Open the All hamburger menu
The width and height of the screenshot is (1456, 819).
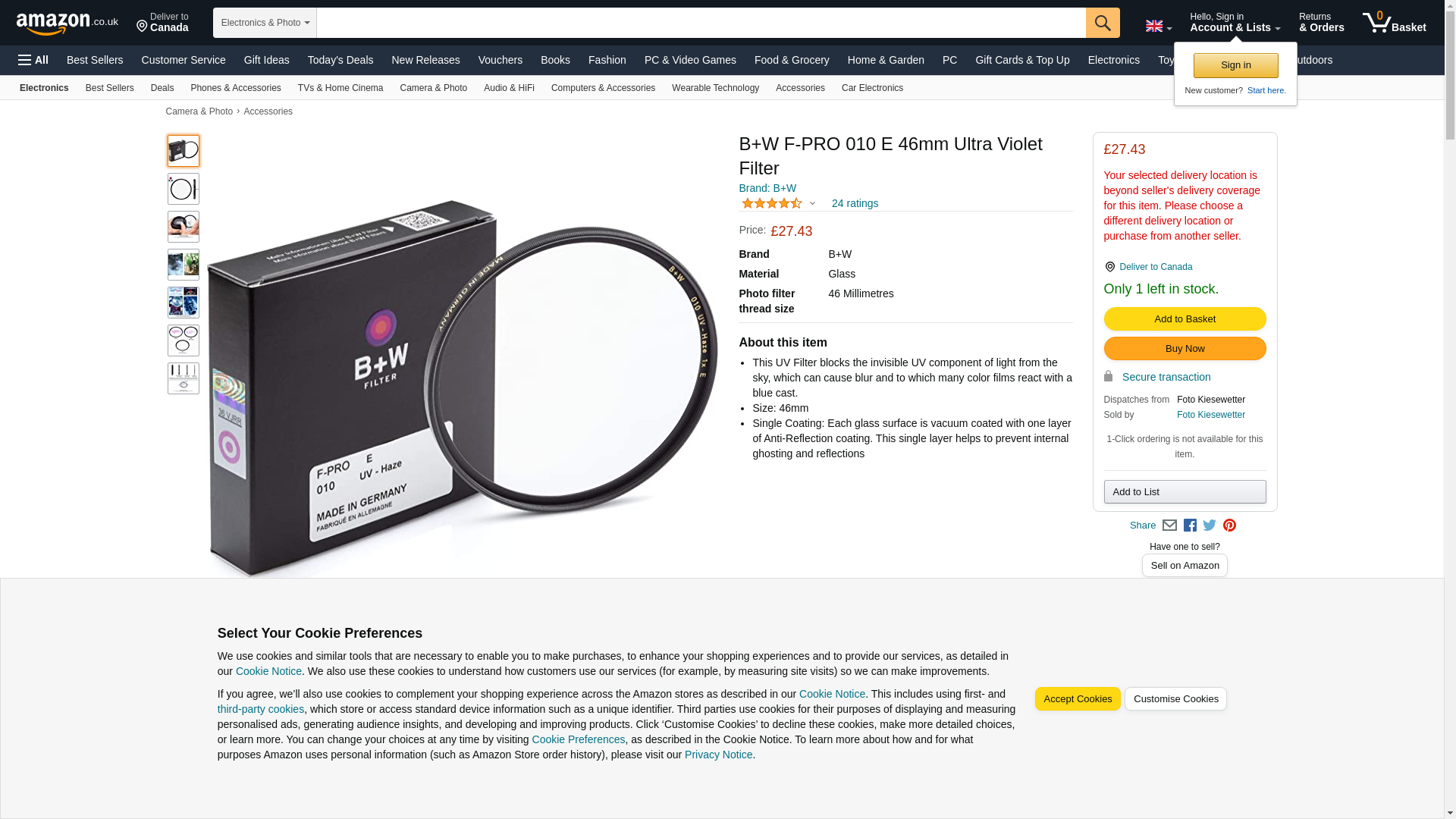(x=33, y=60)
